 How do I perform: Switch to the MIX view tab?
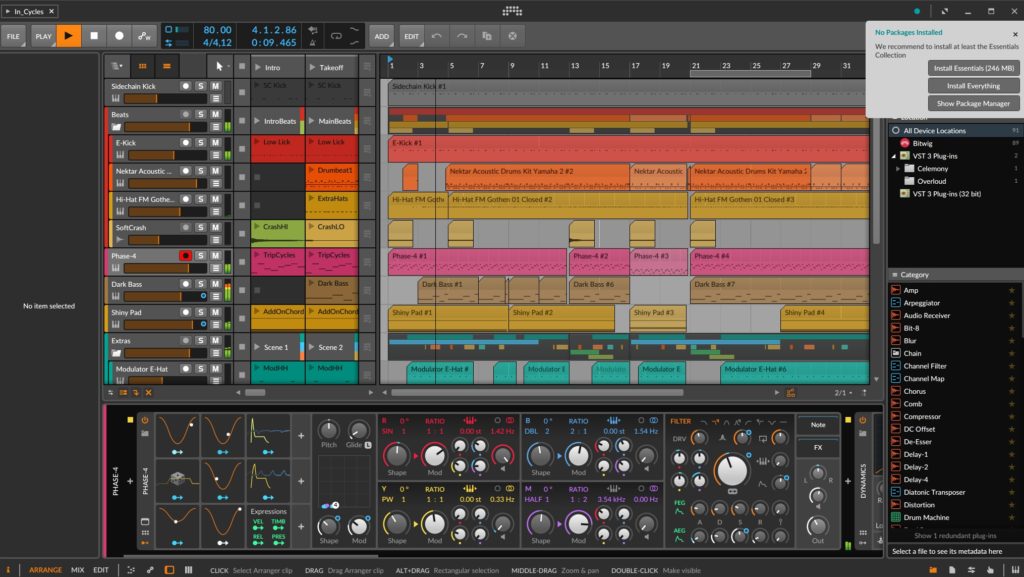77,569
